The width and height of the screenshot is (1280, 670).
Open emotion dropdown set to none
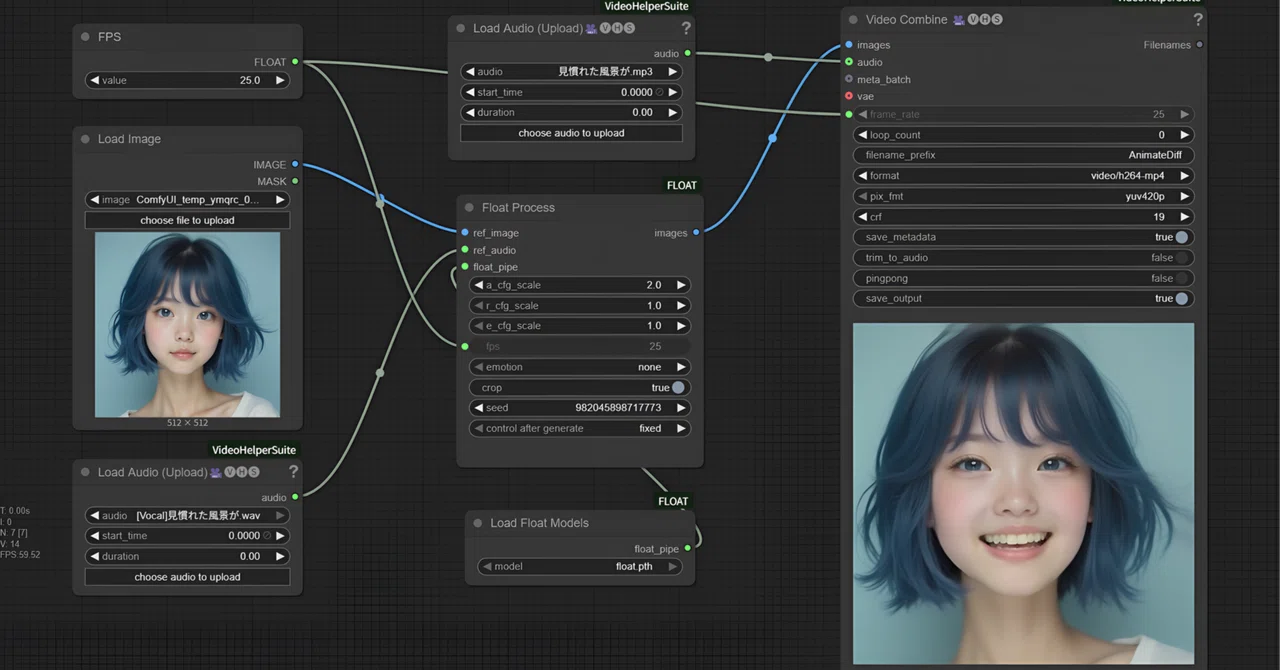coord(580,367)
